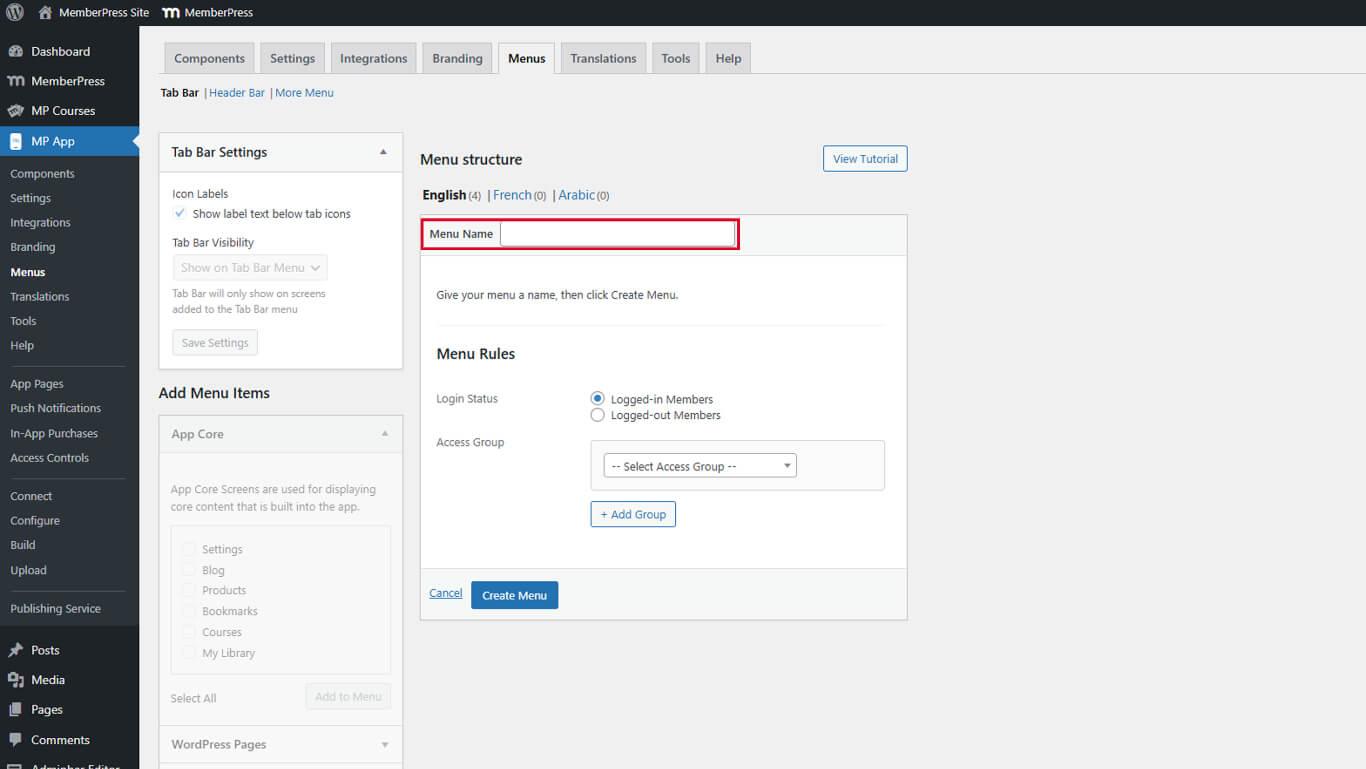Collapse the Tab Bar Settings panel
This screenshot has width=1366, height=769.
pos(383,152)
